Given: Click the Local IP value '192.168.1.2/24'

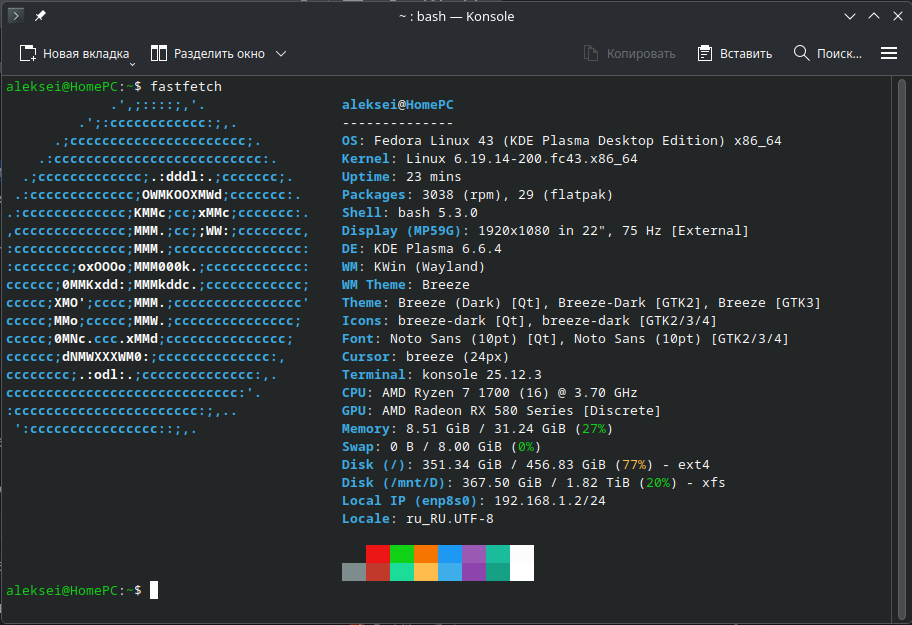Looking at the screenshot, I should 550,501.
